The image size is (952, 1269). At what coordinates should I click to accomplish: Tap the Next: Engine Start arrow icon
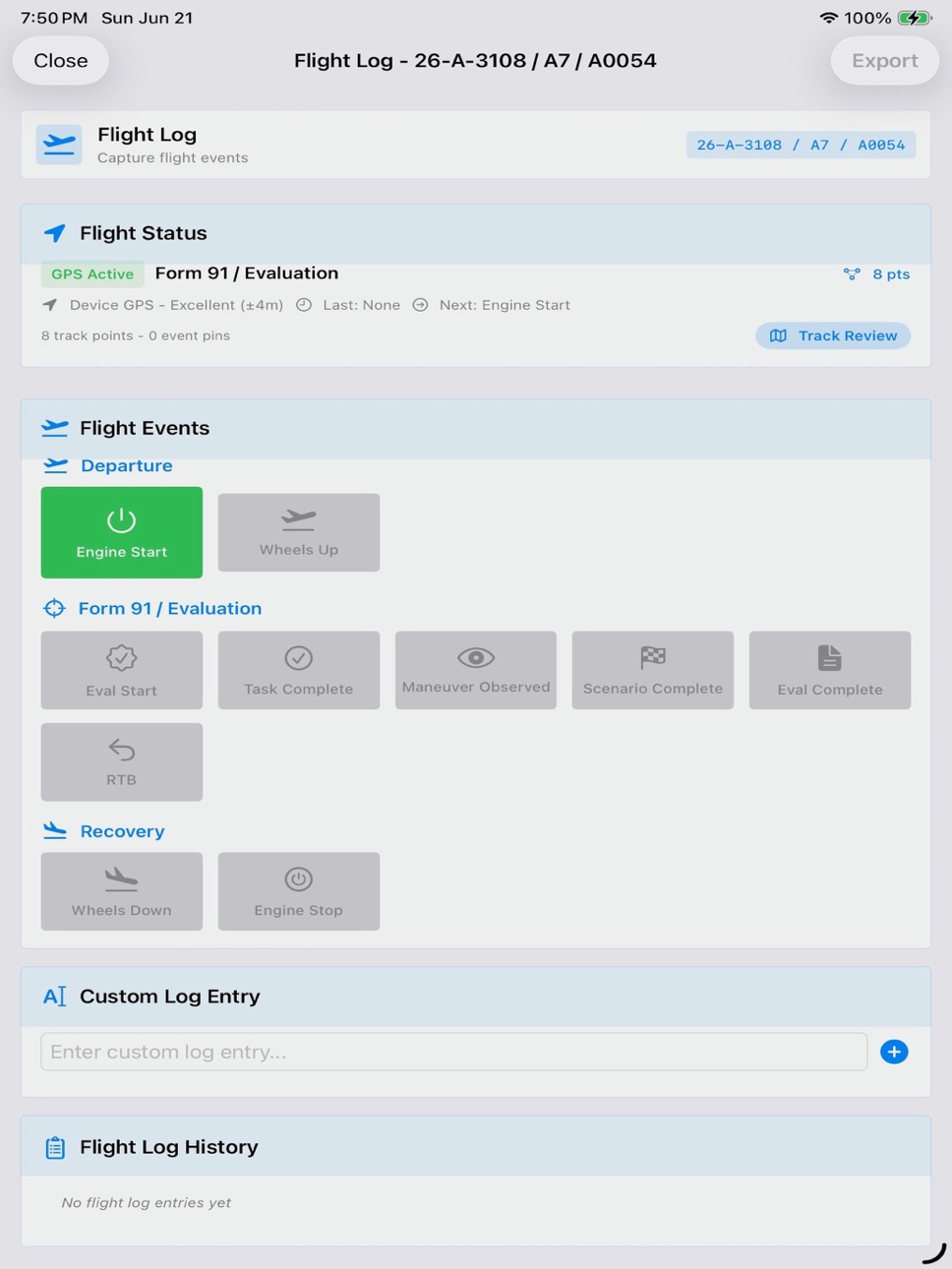(x=420, y=305)
